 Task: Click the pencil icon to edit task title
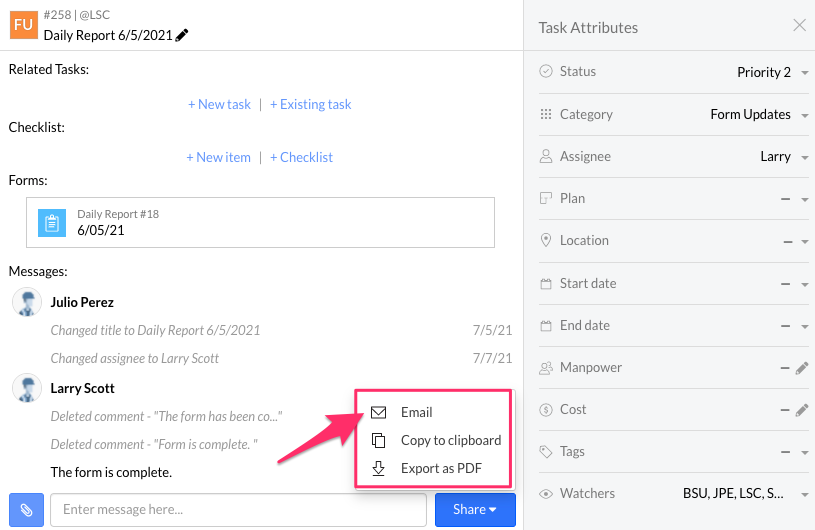tap(182, 35)
